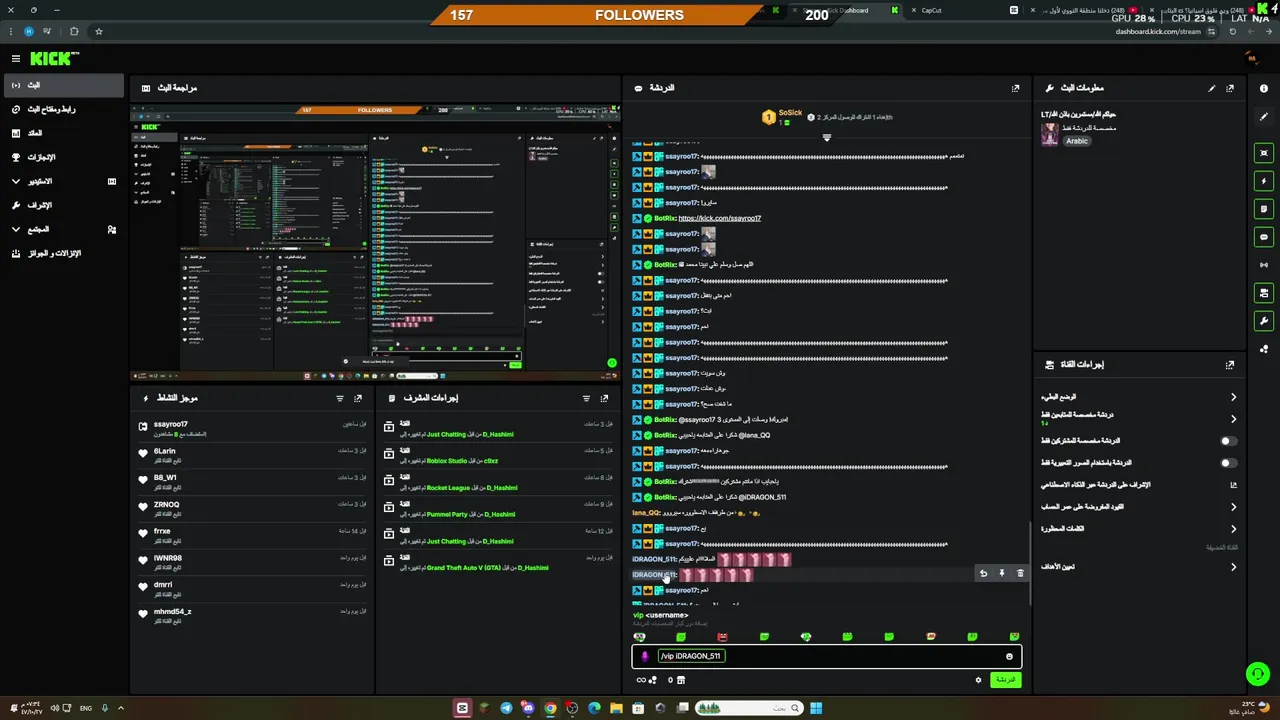Toggle the lightning actions widget in right toolbar
This screenshot has width=1280, height=720.
click(x=1264, y=181)
